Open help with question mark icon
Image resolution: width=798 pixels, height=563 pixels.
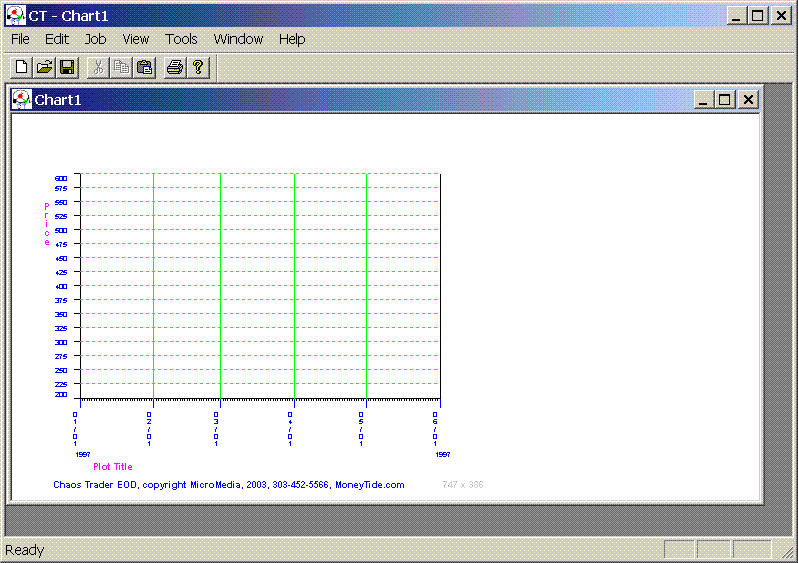pos(198,67)
